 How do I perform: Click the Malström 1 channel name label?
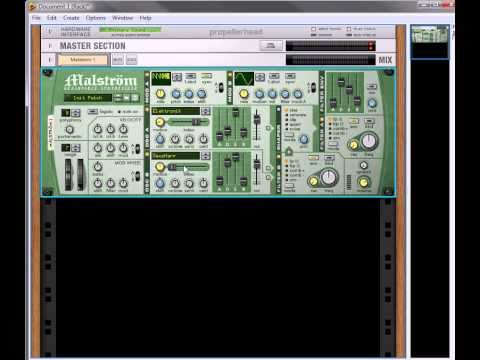click(83, 60)
